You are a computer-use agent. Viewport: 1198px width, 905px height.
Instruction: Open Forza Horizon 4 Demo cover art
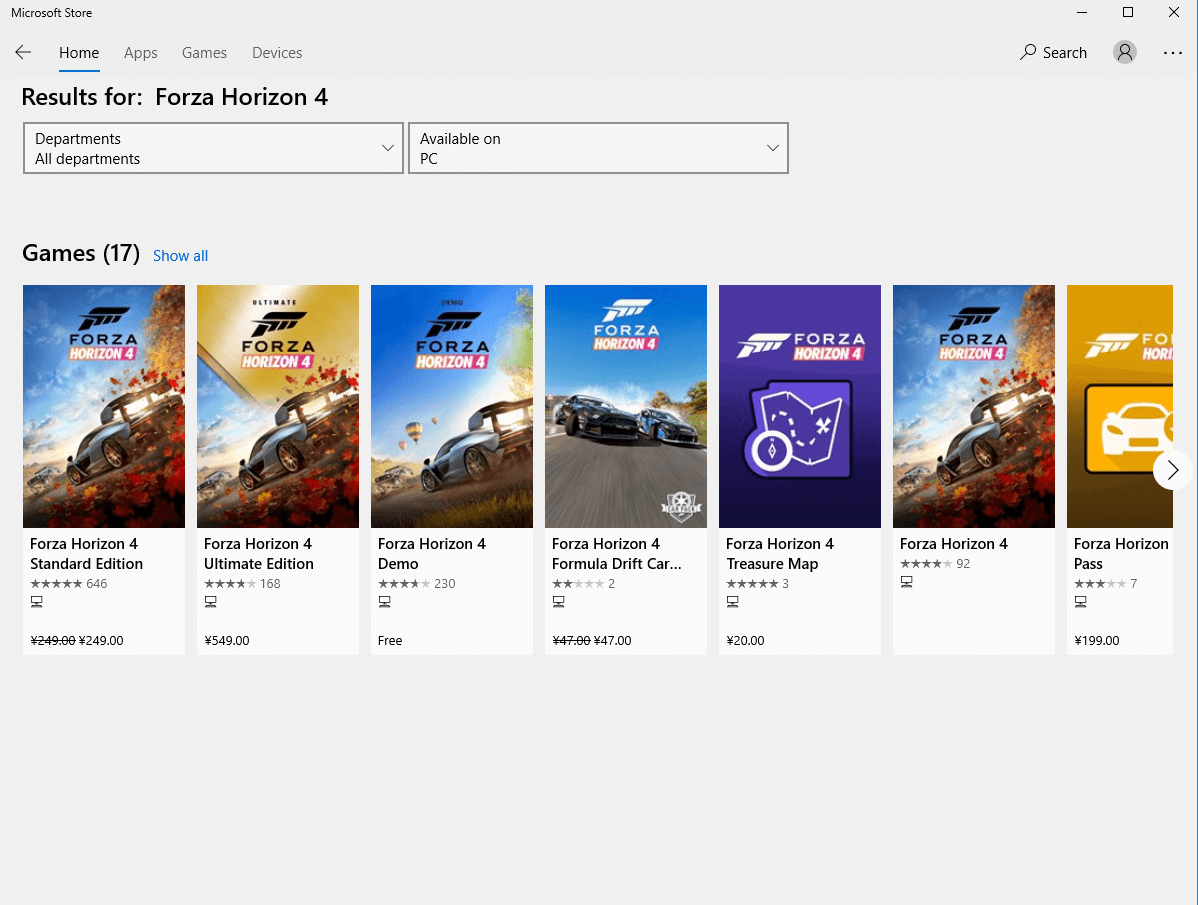click(452, 406)
